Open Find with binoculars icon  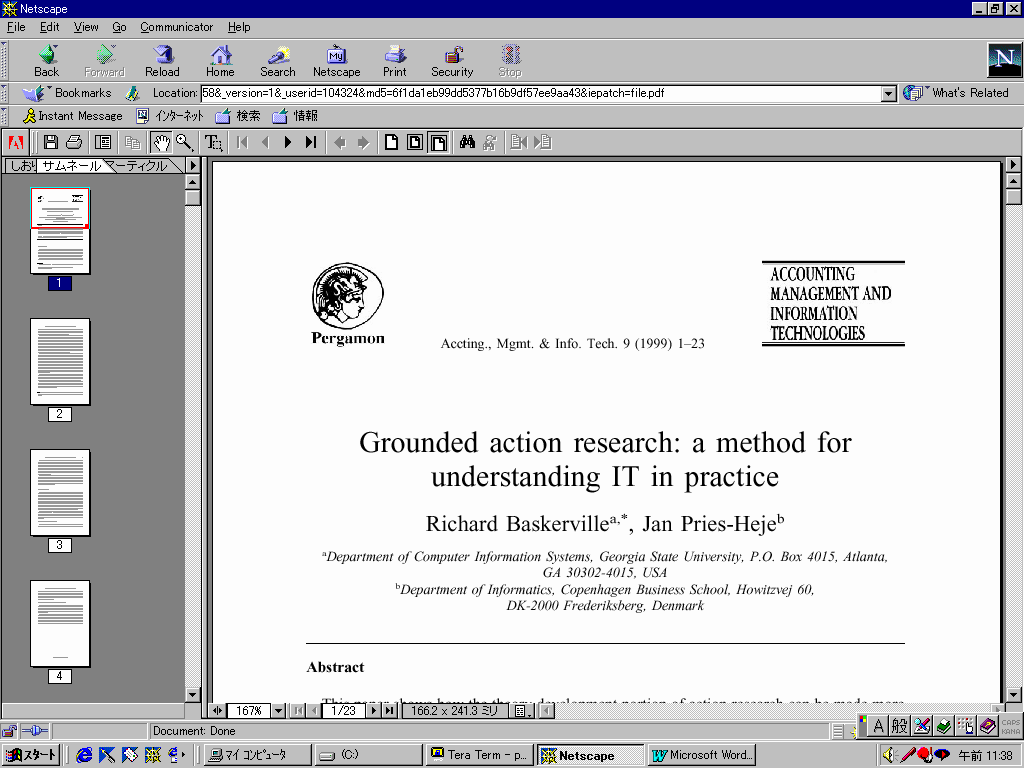click(467, 142)
